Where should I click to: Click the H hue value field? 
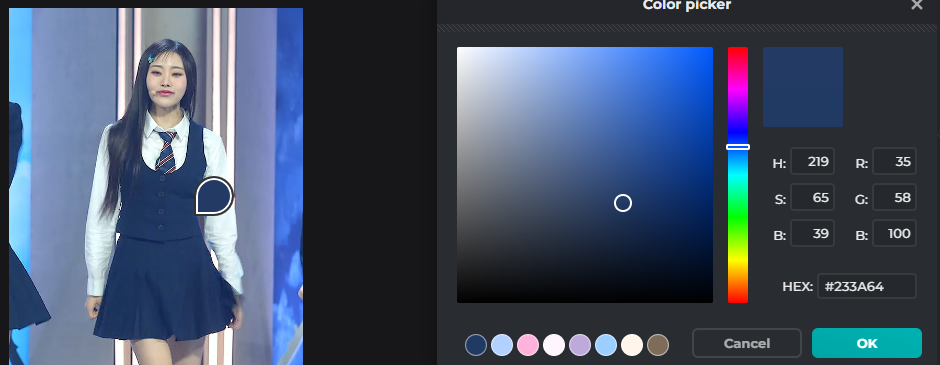tap(812, 161)
